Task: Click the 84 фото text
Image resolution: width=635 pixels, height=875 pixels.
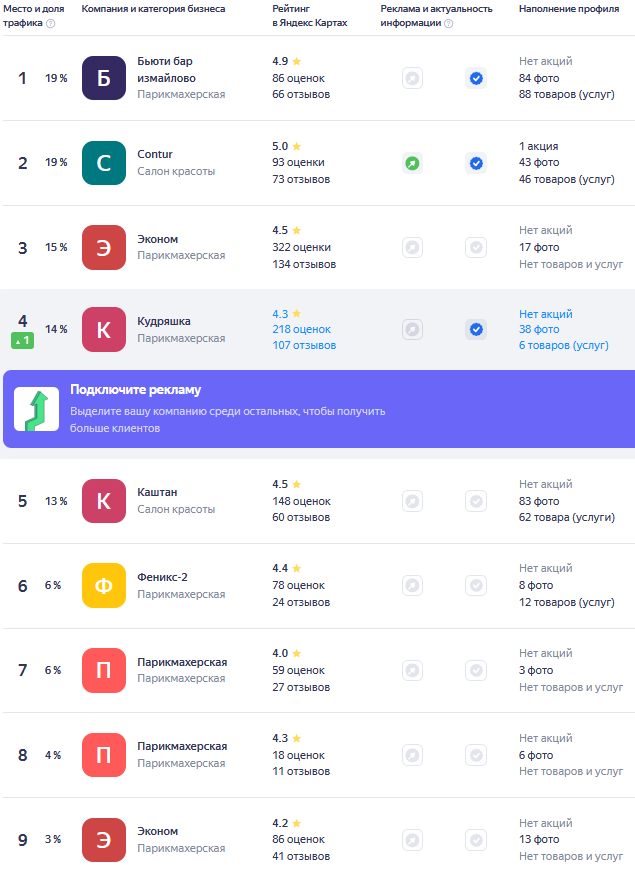Action: [539, 78]
